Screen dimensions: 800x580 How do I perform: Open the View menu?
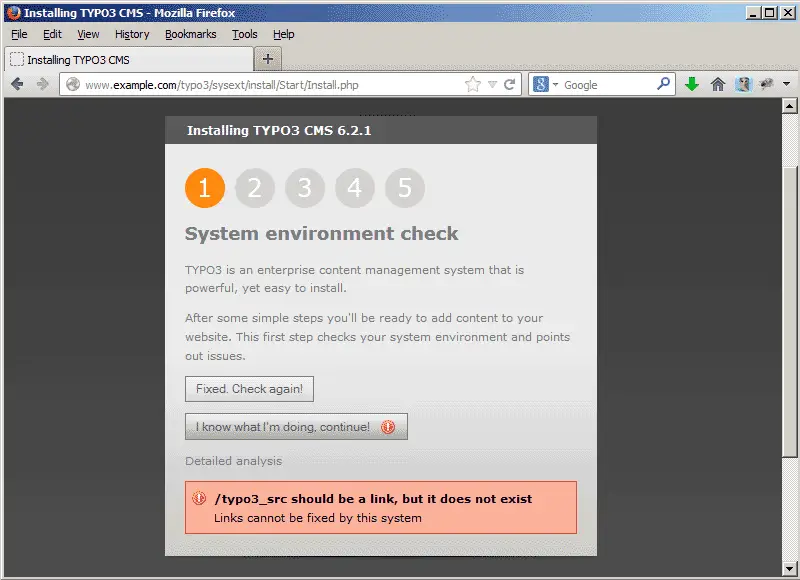[88, 34]
